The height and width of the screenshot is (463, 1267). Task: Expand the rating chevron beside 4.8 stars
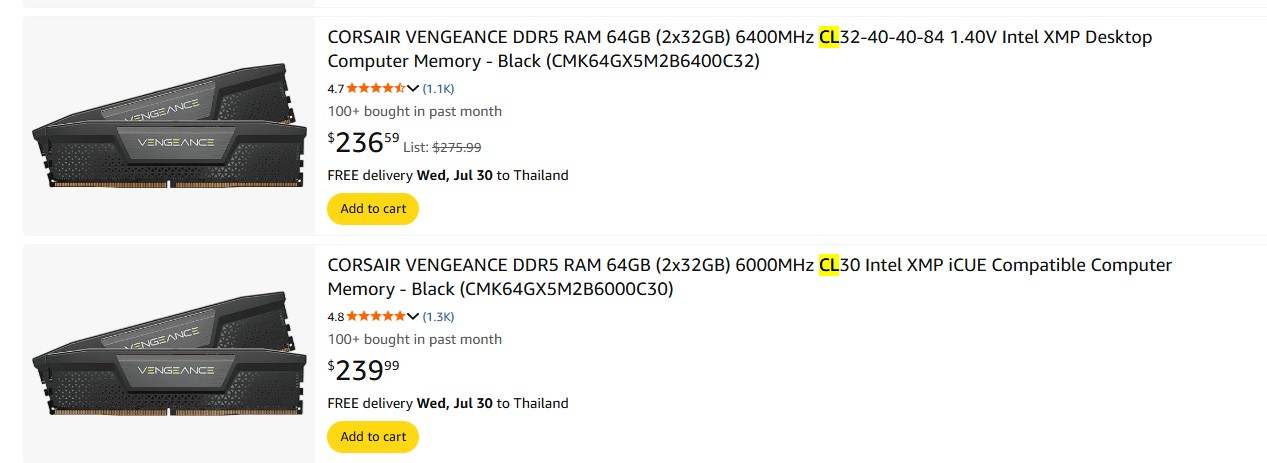coord(413,316)
